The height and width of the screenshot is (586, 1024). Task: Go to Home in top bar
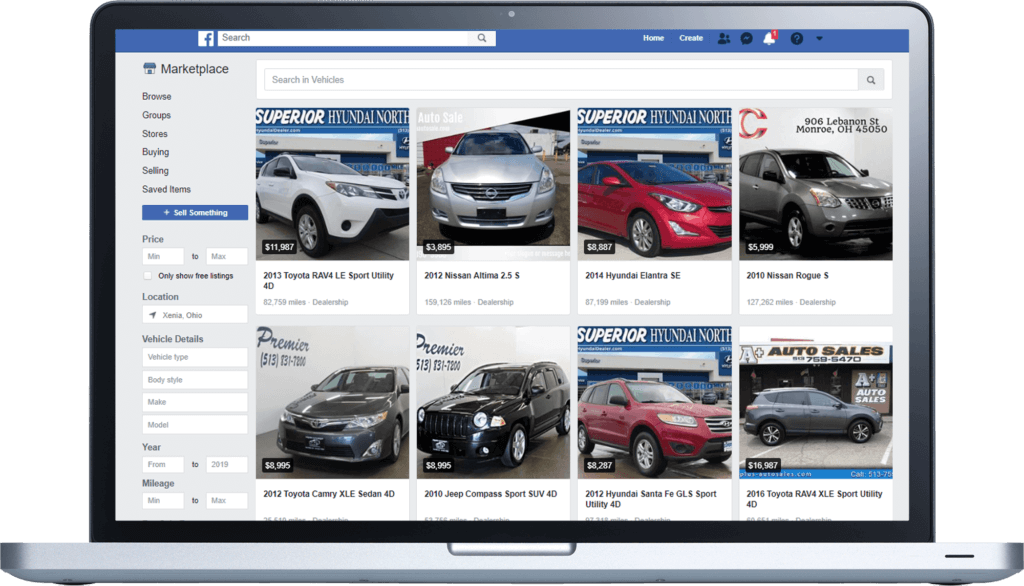click(x=653, y=38)
